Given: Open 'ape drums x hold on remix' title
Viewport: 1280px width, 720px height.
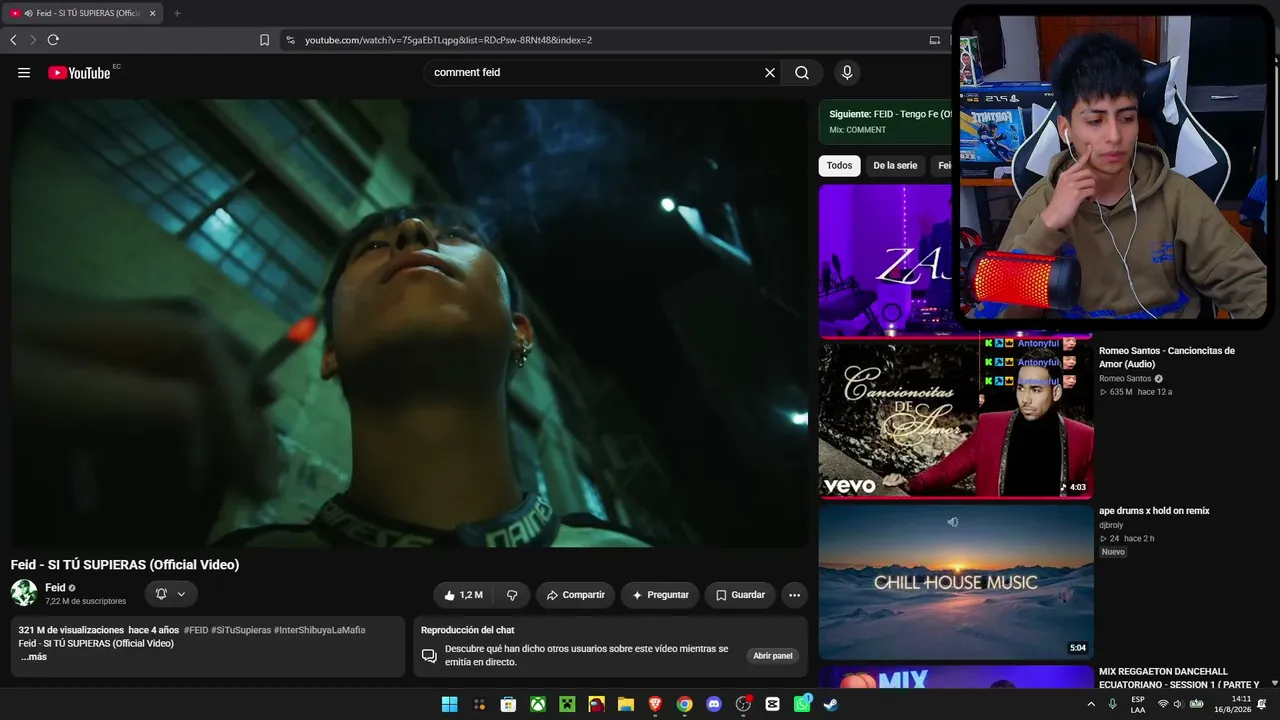Looking at the screenshot, I should click(x=1154, y=511).
